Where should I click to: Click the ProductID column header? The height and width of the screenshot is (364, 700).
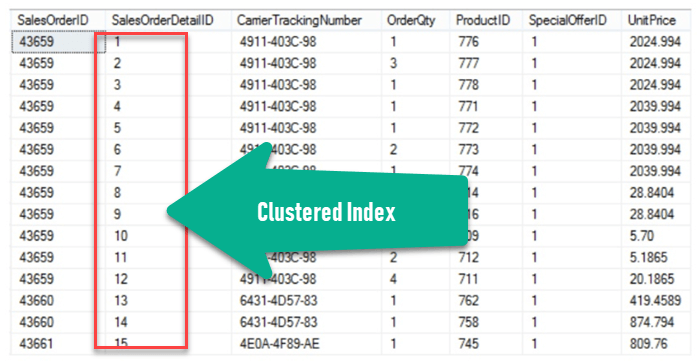pyautogui.click(x=486, y=20)
